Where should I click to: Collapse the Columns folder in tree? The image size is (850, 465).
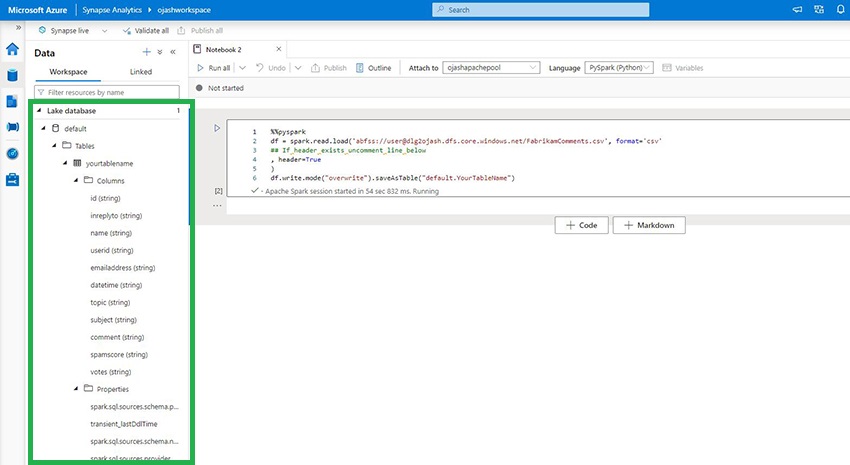(75, 181)
